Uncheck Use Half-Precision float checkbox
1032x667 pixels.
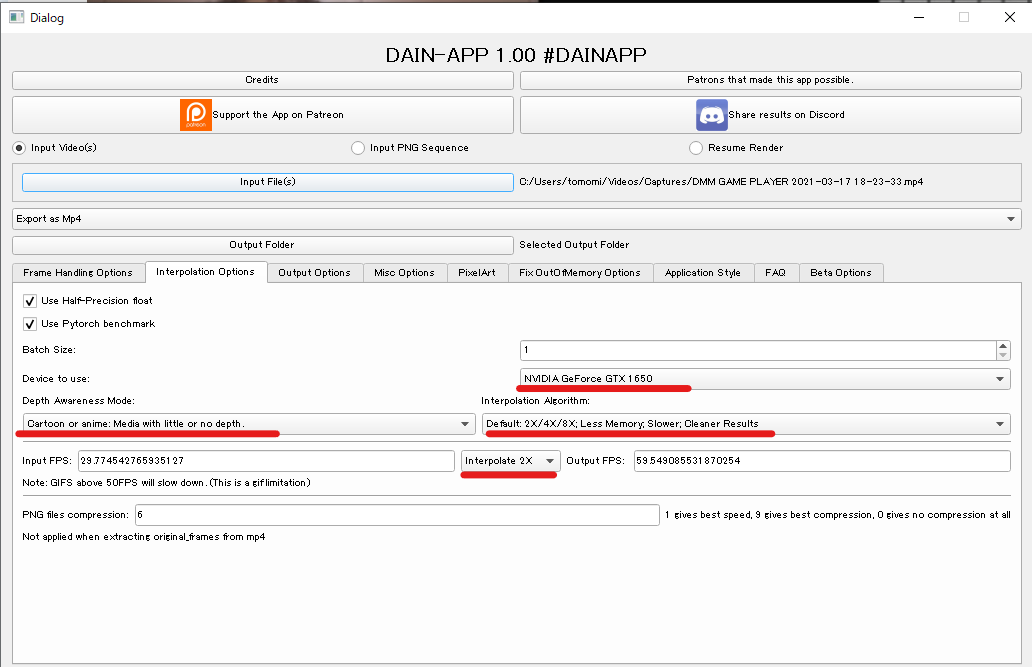click(x=30, y=301)
